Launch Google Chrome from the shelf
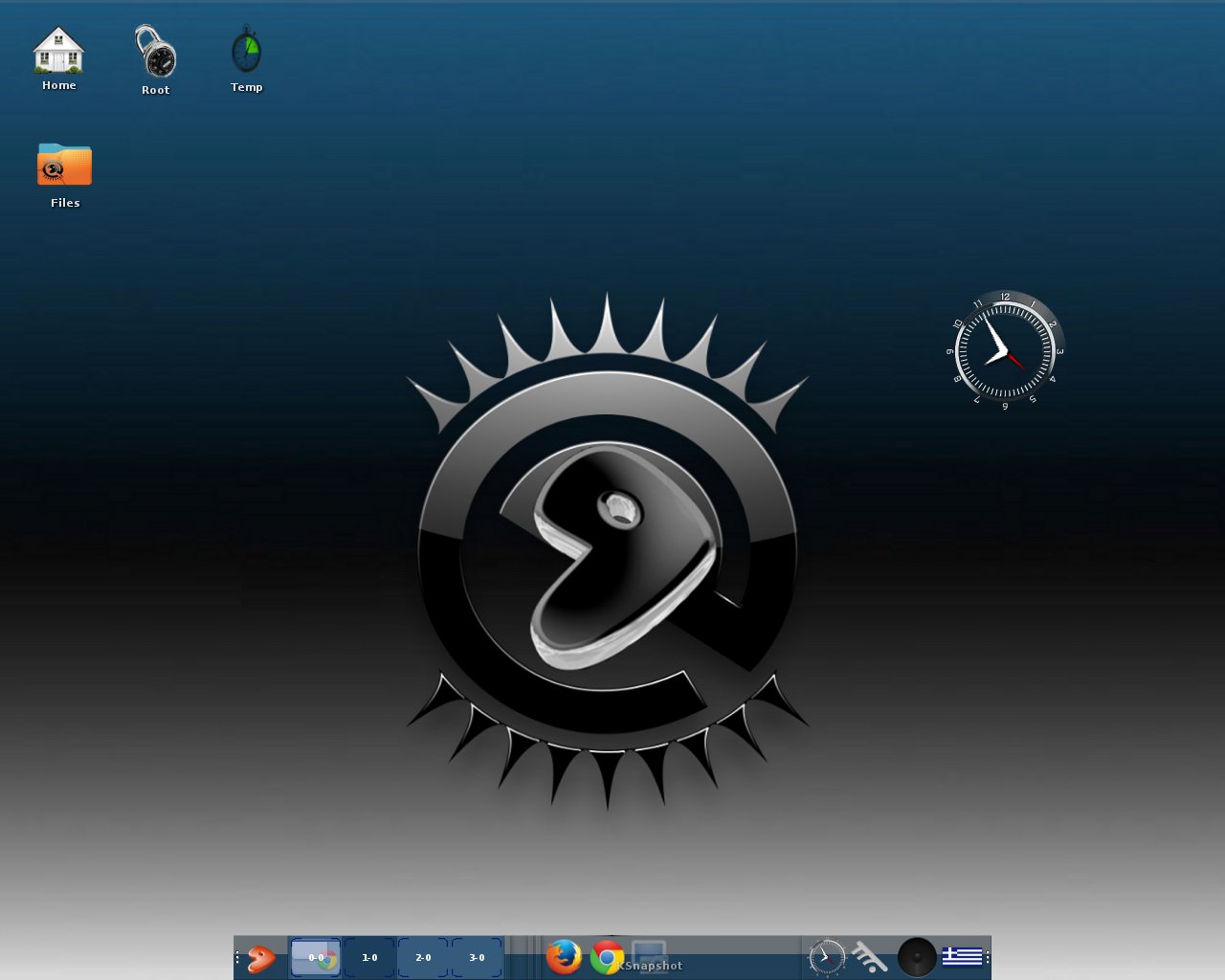 coord(607,956)
